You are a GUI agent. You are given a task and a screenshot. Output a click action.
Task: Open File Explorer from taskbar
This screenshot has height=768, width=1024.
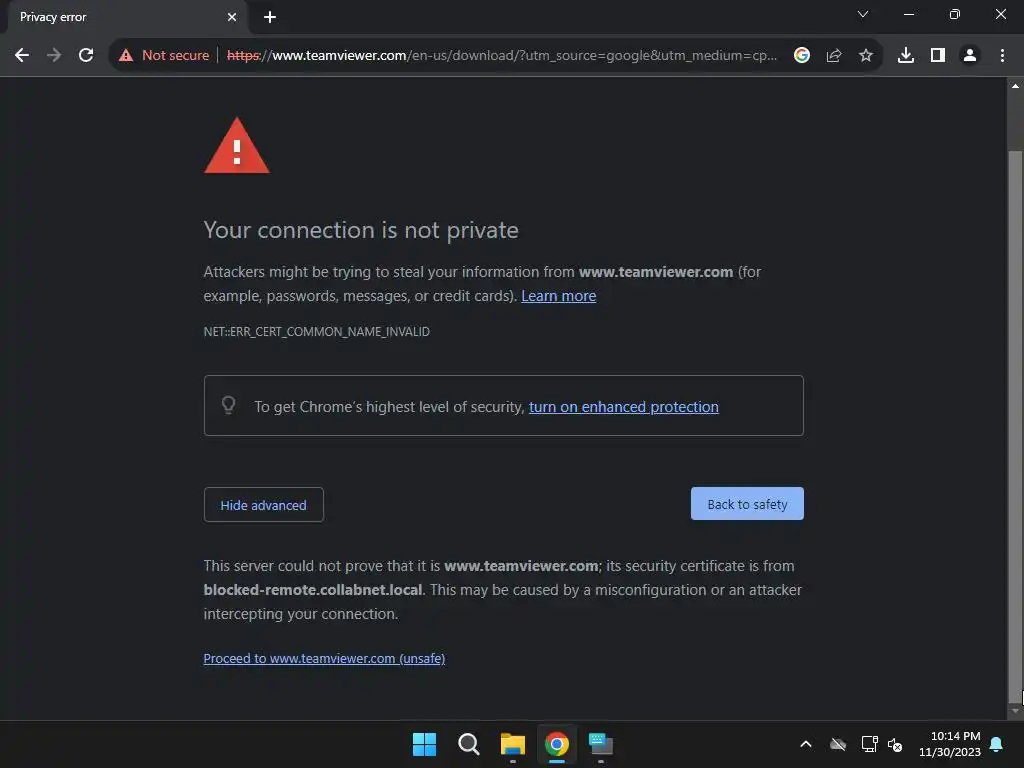coord(513,744)
